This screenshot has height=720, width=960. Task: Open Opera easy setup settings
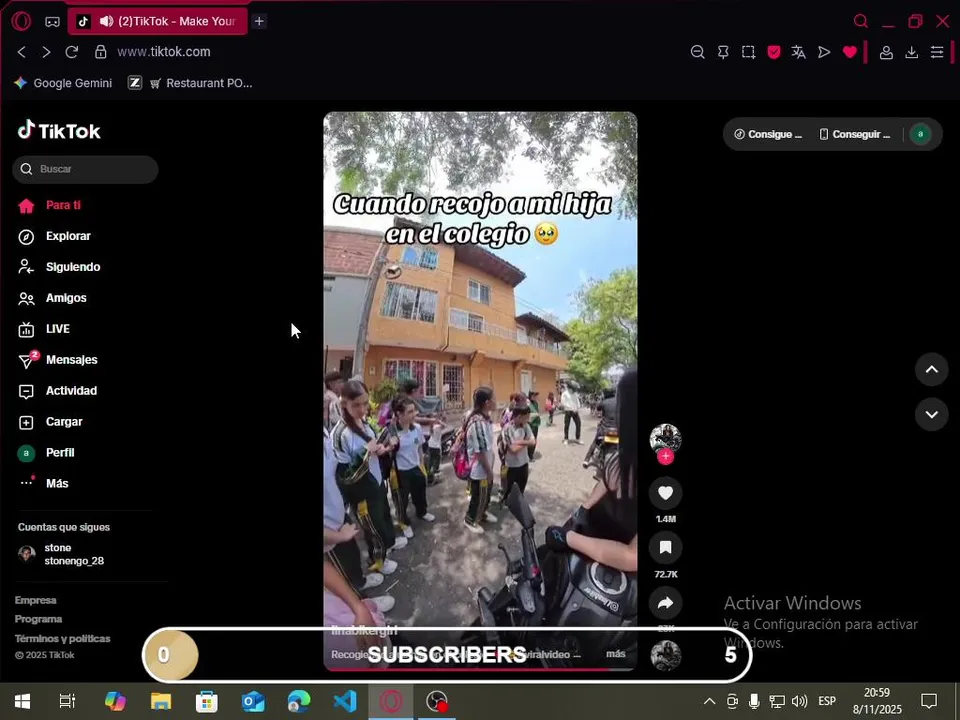(x=937, y=53)
